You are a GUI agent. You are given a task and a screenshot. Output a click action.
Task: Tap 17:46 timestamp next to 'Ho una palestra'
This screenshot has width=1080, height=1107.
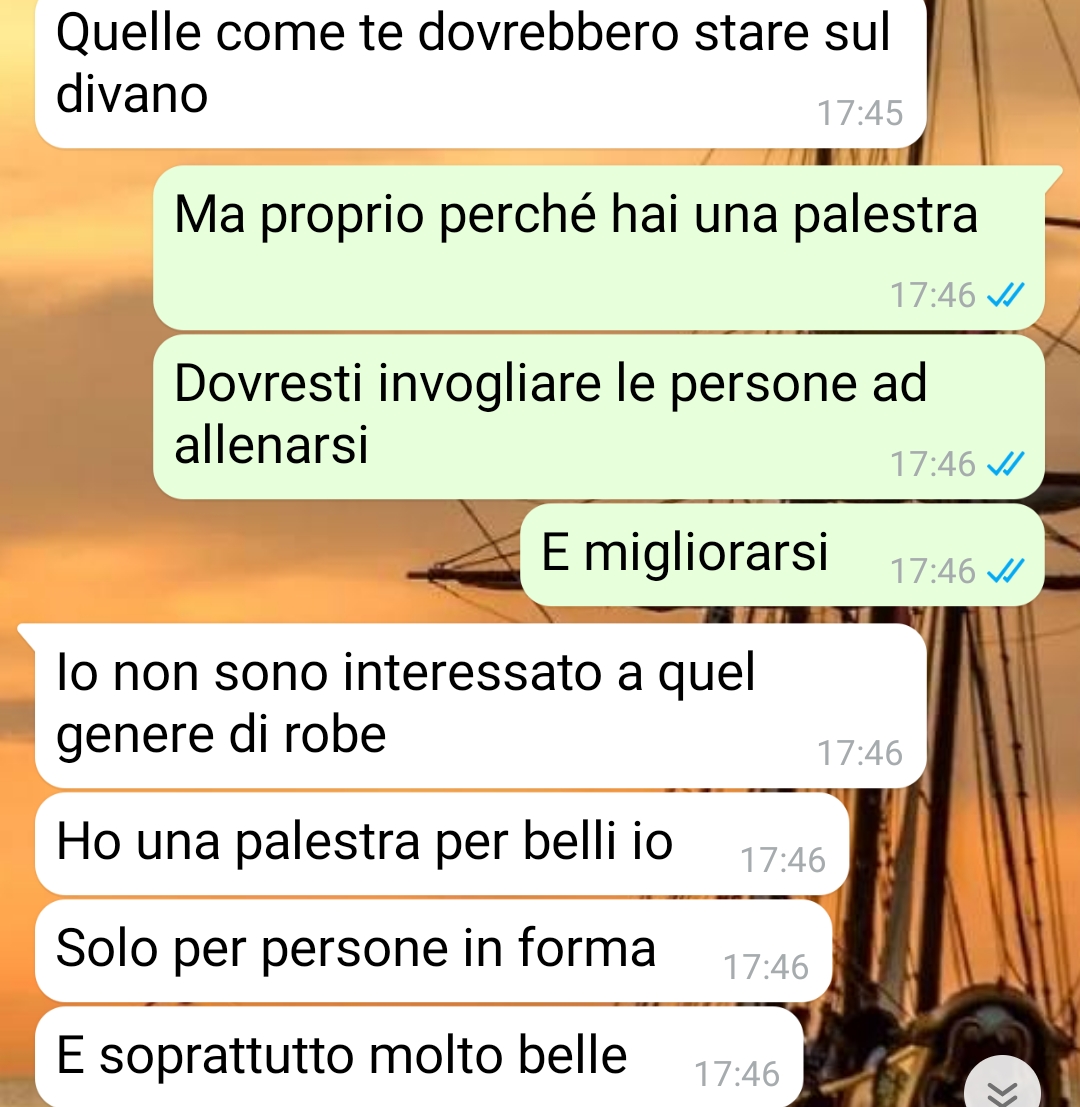783,860
